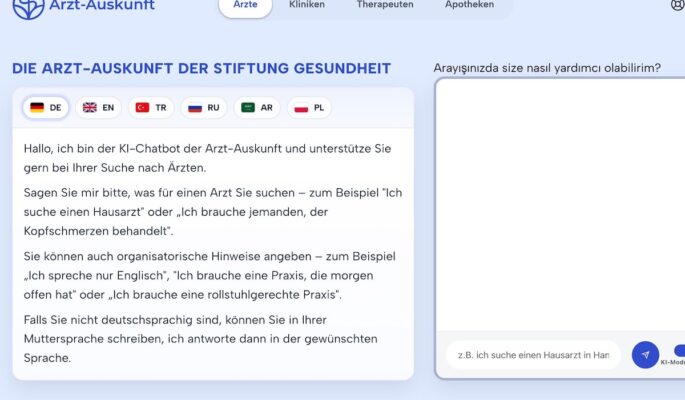Click the UK flag icon
The image size is (685, 400).
(90, 107)
